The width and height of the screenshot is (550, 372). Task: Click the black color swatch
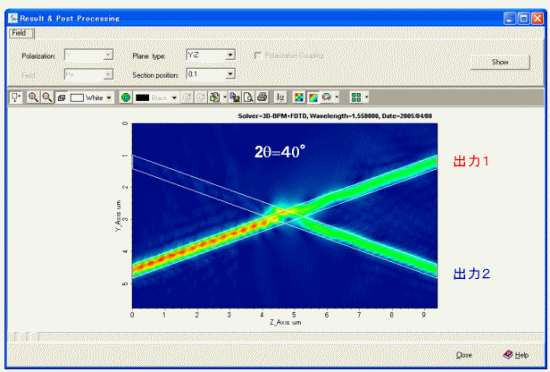[142, 98]
